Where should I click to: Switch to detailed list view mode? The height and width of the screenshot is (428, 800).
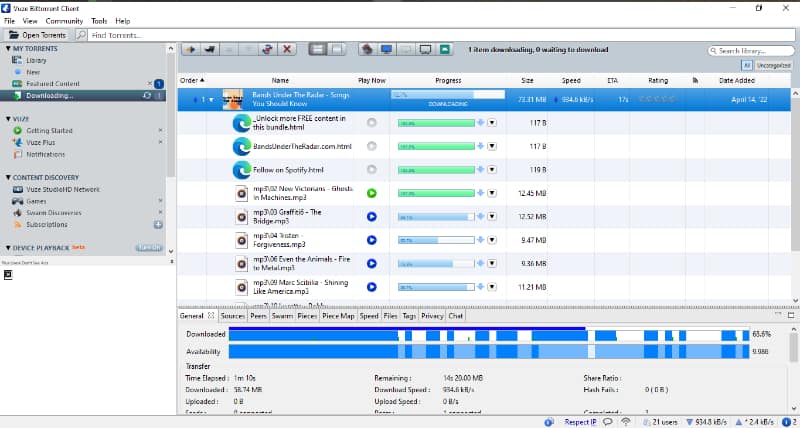(x=318, y=49)
